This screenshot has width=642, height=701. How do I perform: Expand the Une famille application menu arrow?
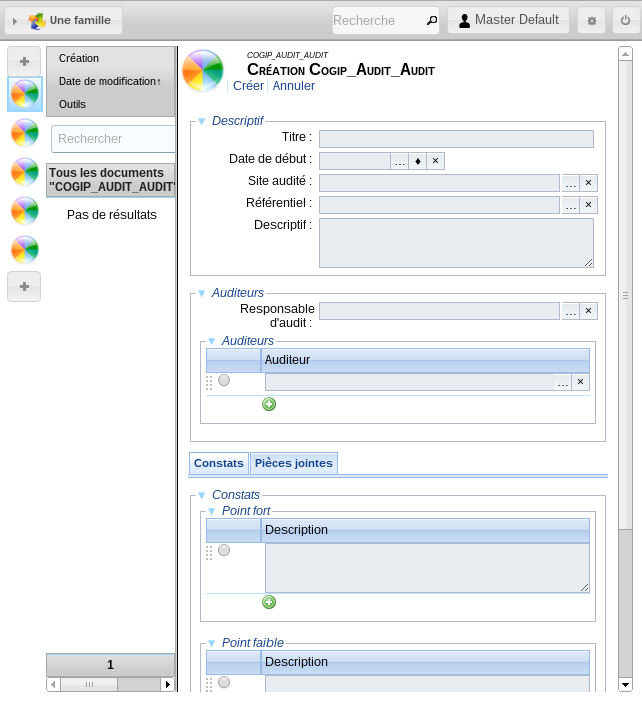point(15,21)
